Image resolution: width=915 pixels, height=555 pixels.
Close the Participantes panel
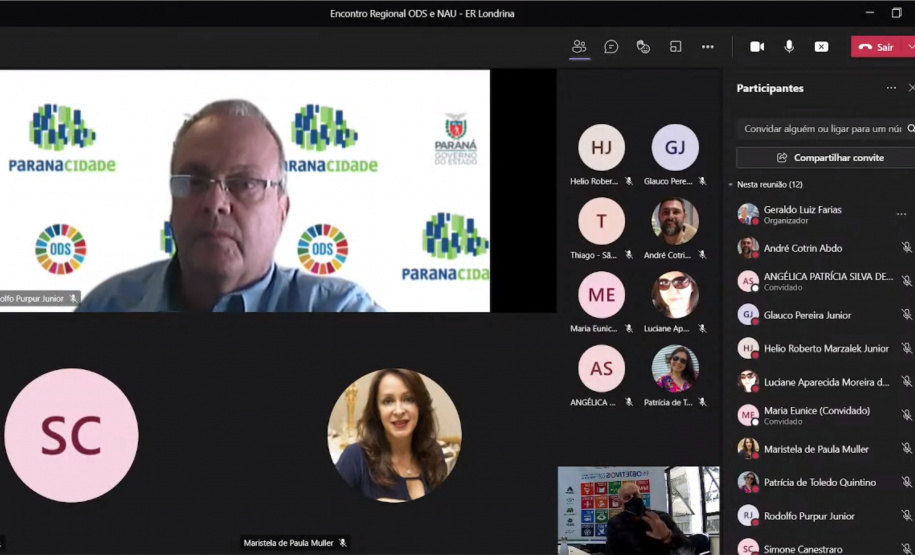pos(911,88)
